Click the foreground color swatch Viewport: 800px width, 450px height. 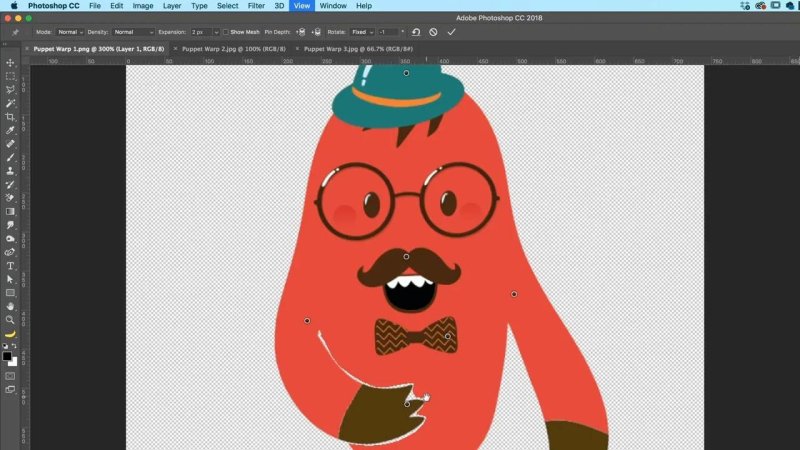coord(7,356)
